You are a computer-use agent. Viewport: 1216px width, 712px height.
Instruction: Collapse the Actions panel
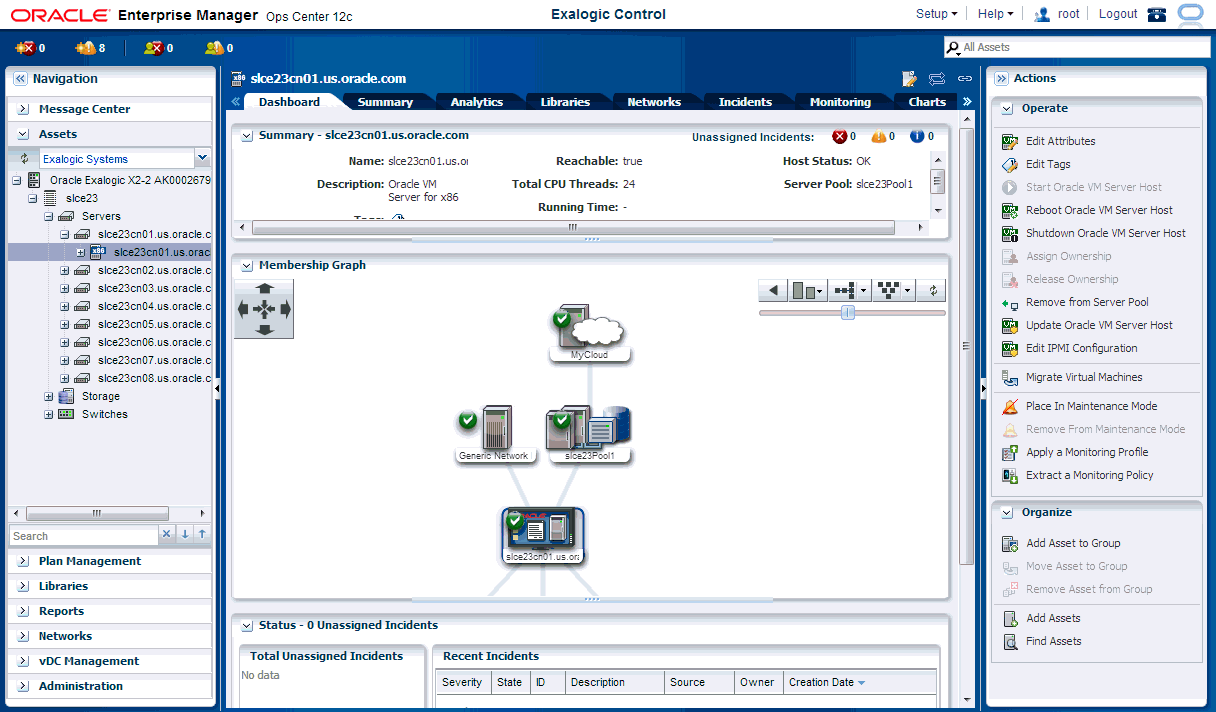pyautogui.click(x=1001, y=78)
